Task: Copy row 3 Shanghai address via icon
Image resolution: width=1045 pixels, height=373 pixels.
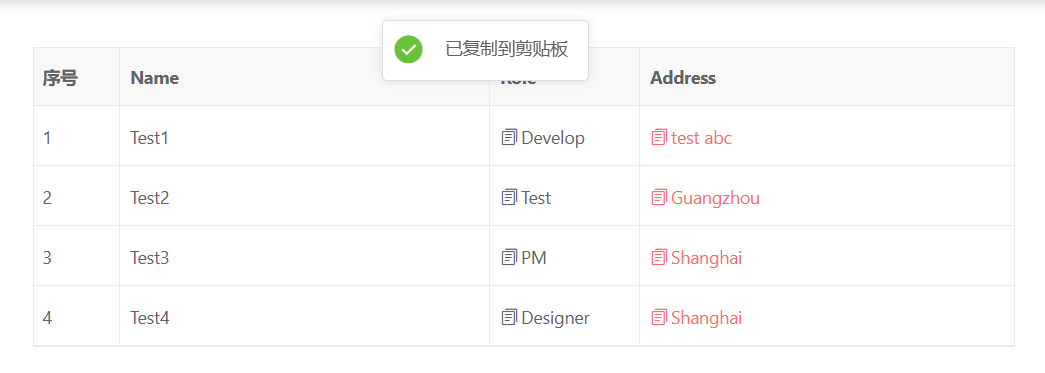Action: click(x=658, y=258)
